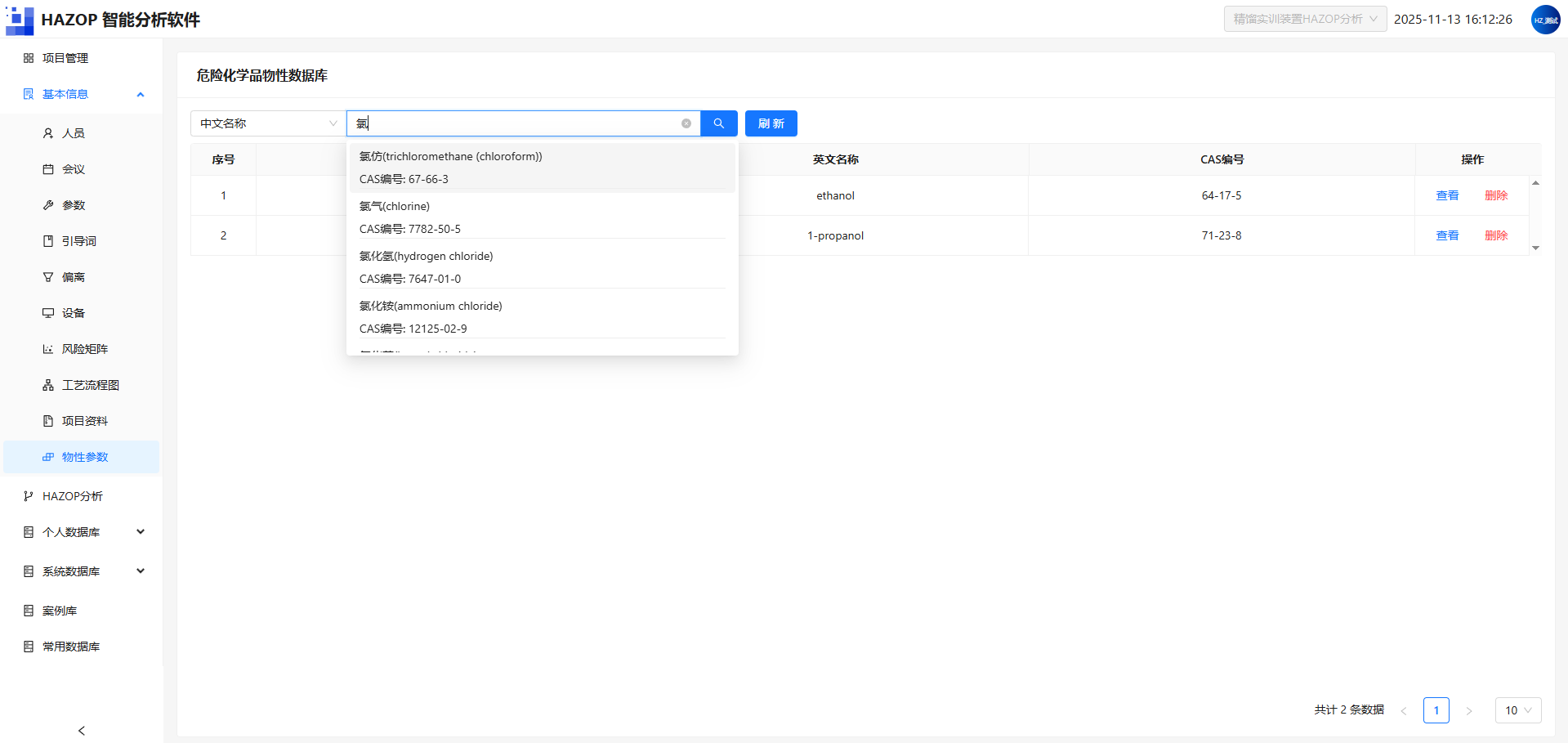Click the 项目管理 grid icon

(x=29, y=58)
